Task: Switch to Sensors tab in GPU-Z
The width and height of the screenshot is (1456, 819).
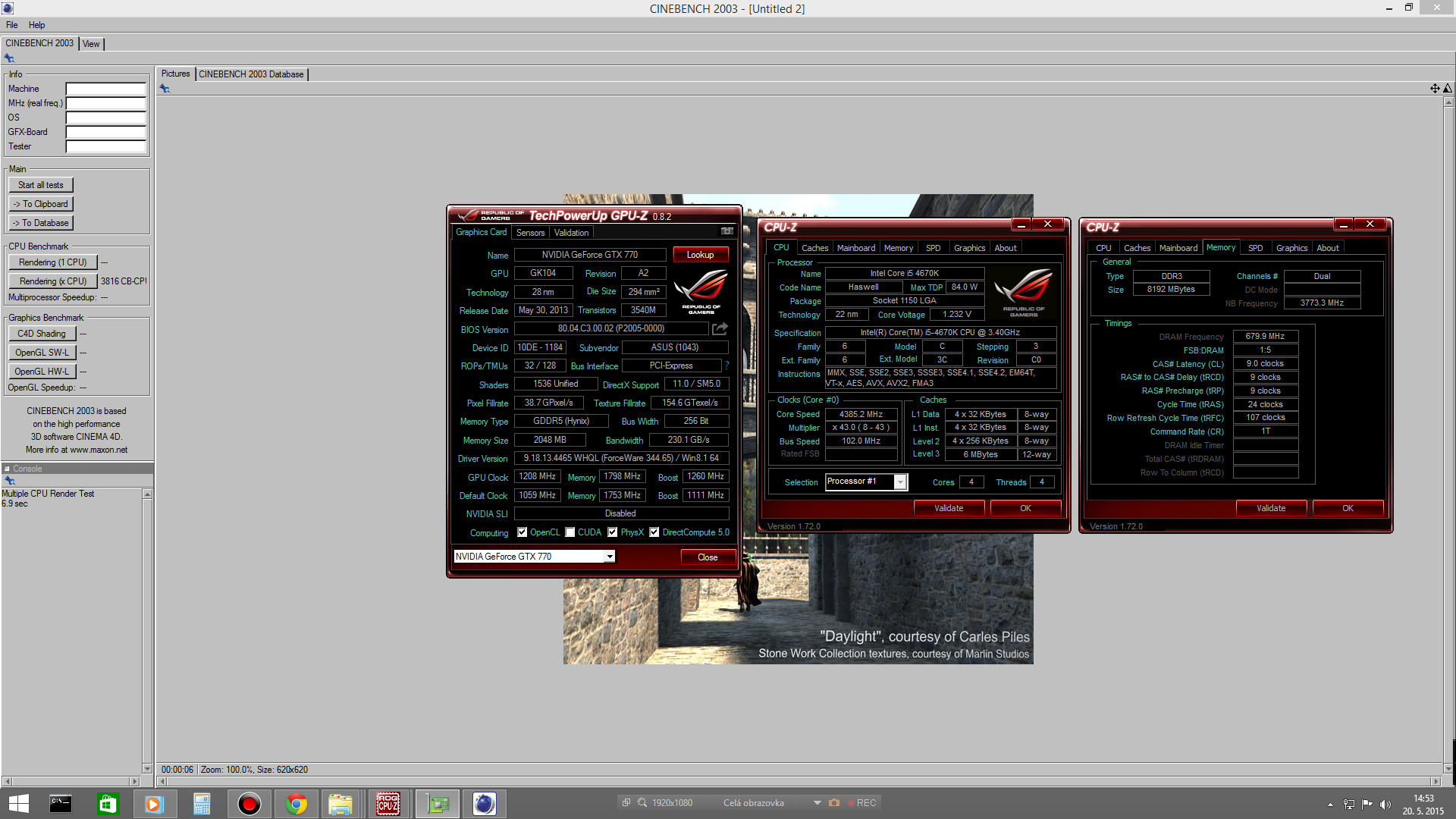Action: (530, 233)
